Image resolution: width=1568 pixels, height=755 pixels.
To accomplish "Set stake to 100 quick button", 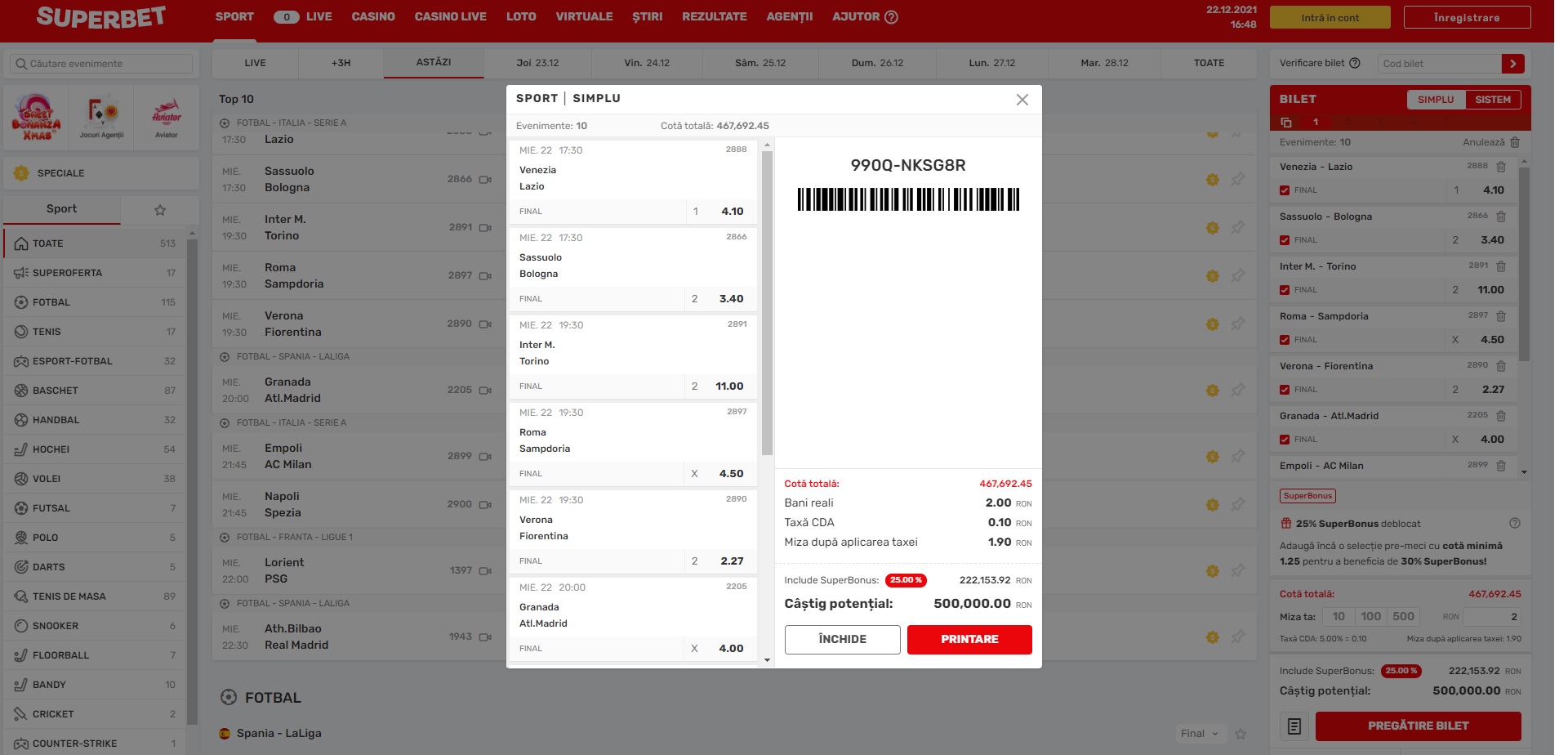I will pos(1370,617).
